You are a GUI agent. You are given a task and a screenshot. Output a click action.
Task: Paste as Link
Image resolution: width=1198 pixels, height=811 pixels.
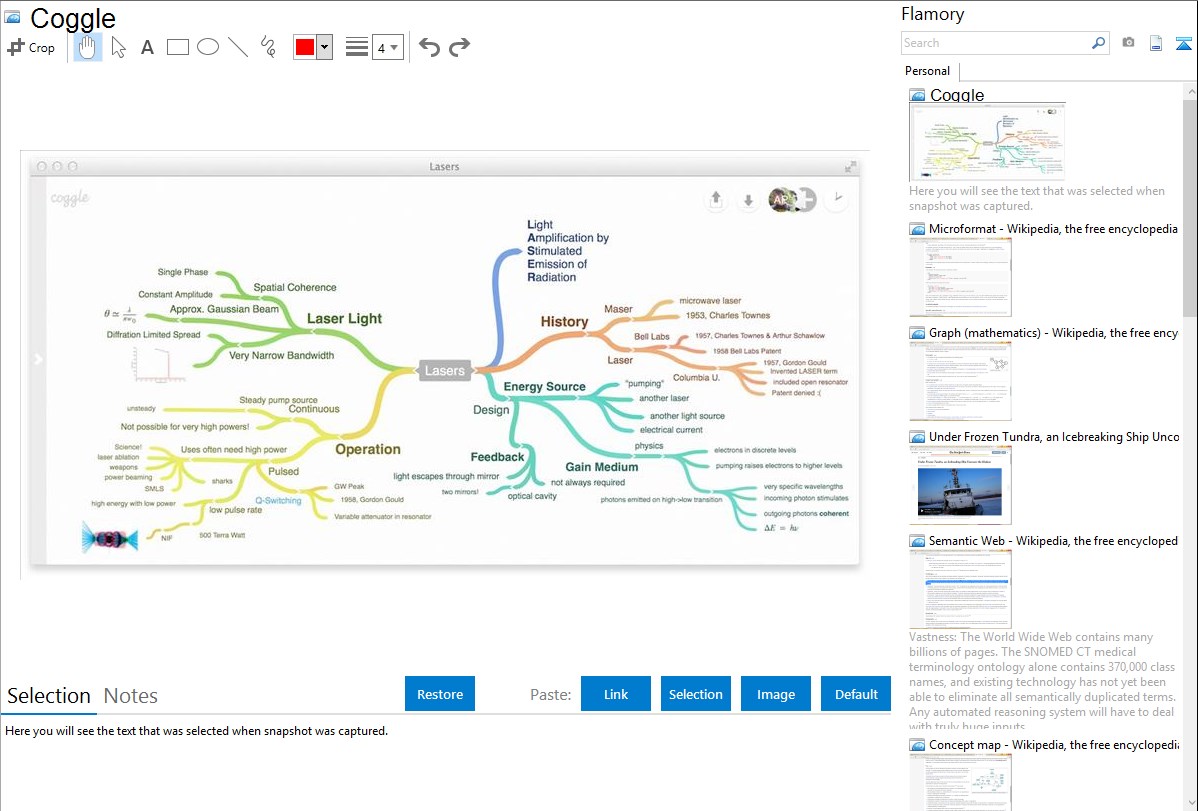click(616, 694)
